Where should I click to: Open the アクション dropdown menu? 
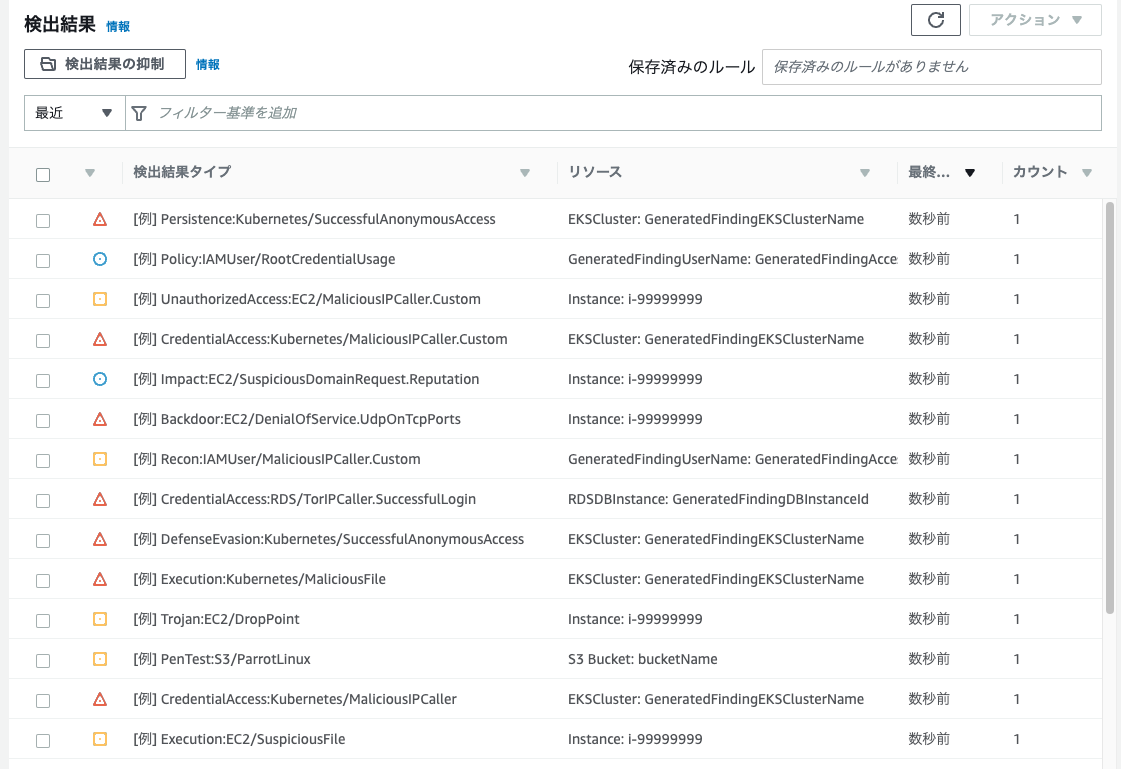(x=1035, y=20)
